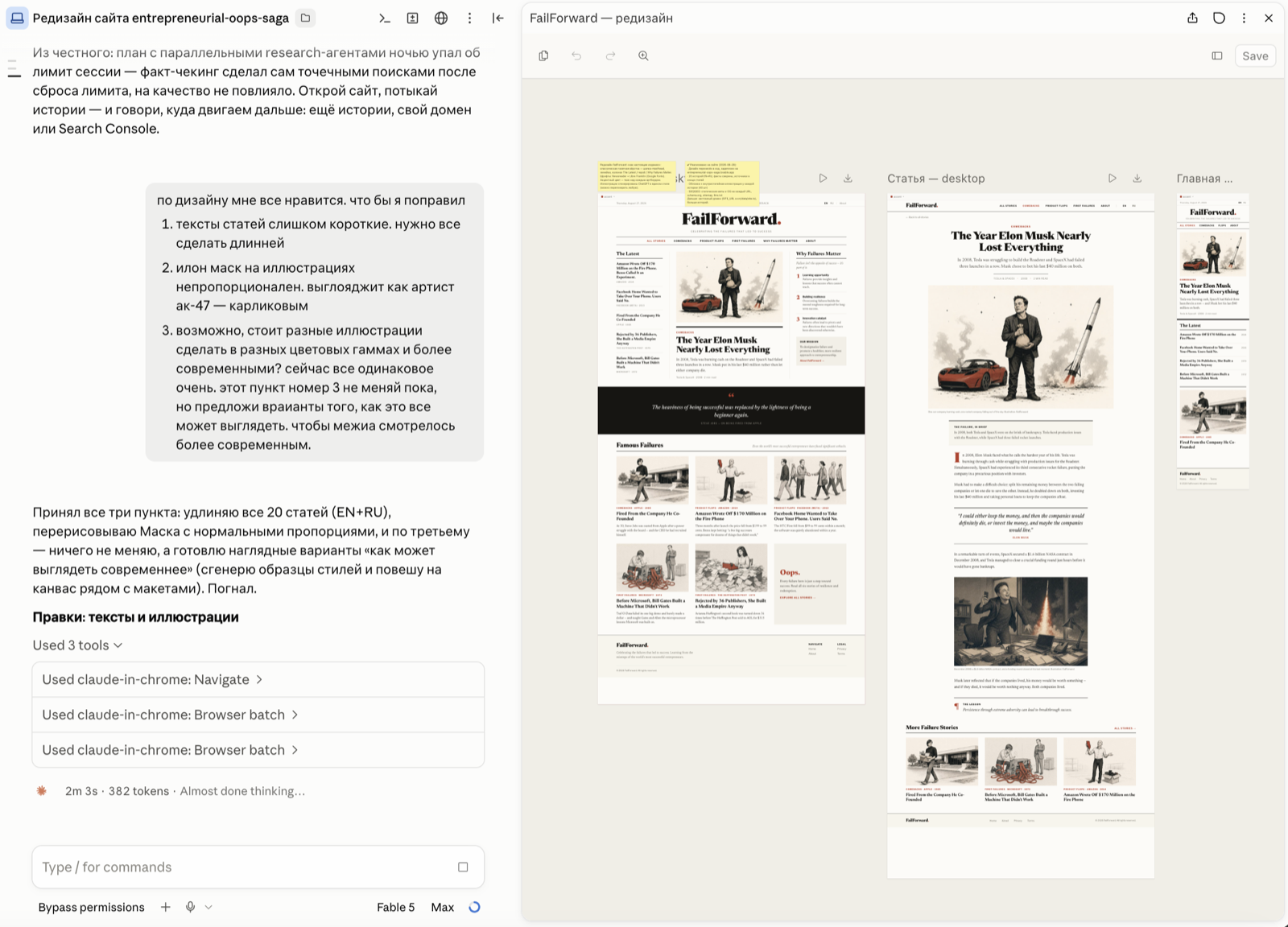Redo the canvas change
The image size is (1288, 927).
click(610, 56)
